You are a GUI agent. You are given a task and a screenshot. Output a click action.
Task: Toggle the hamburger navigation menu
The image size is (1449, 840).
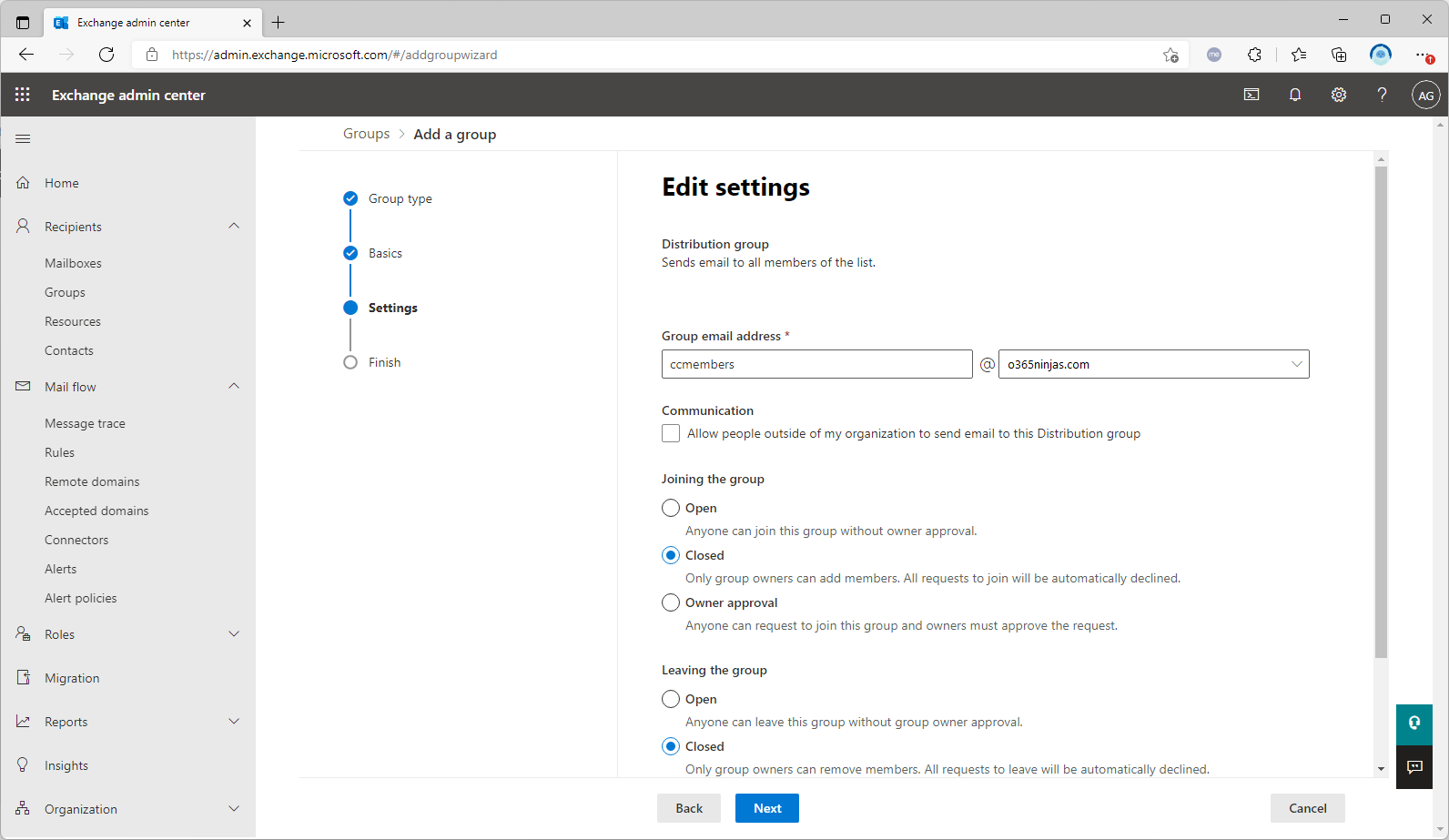[x=23, y=138]
